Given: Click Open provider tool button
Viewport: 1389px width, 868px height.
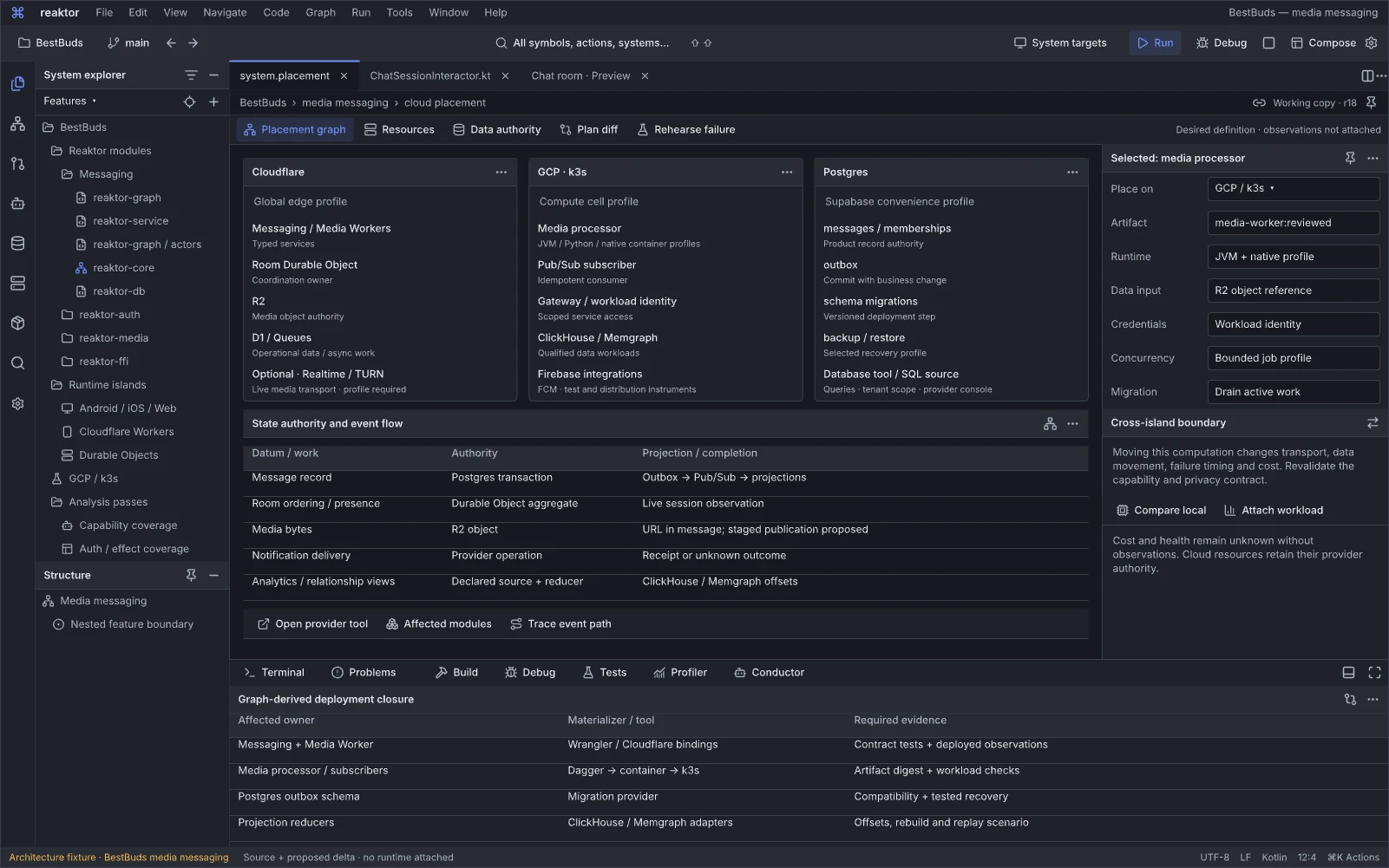Looking at the screenshot, I should coord(313,624).
